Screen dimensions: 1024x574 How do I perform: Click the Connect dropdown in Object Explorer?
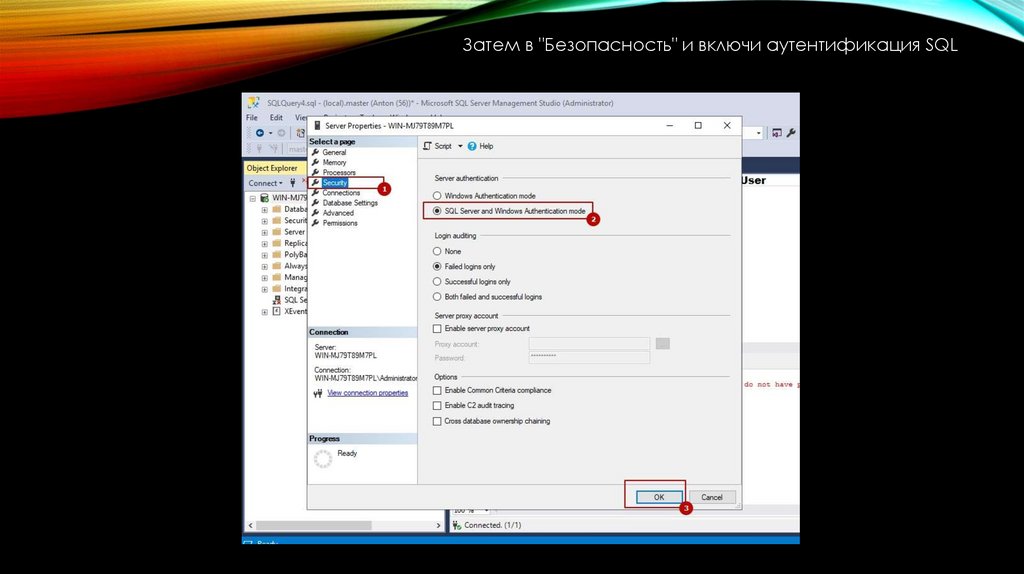click(265, 183)
